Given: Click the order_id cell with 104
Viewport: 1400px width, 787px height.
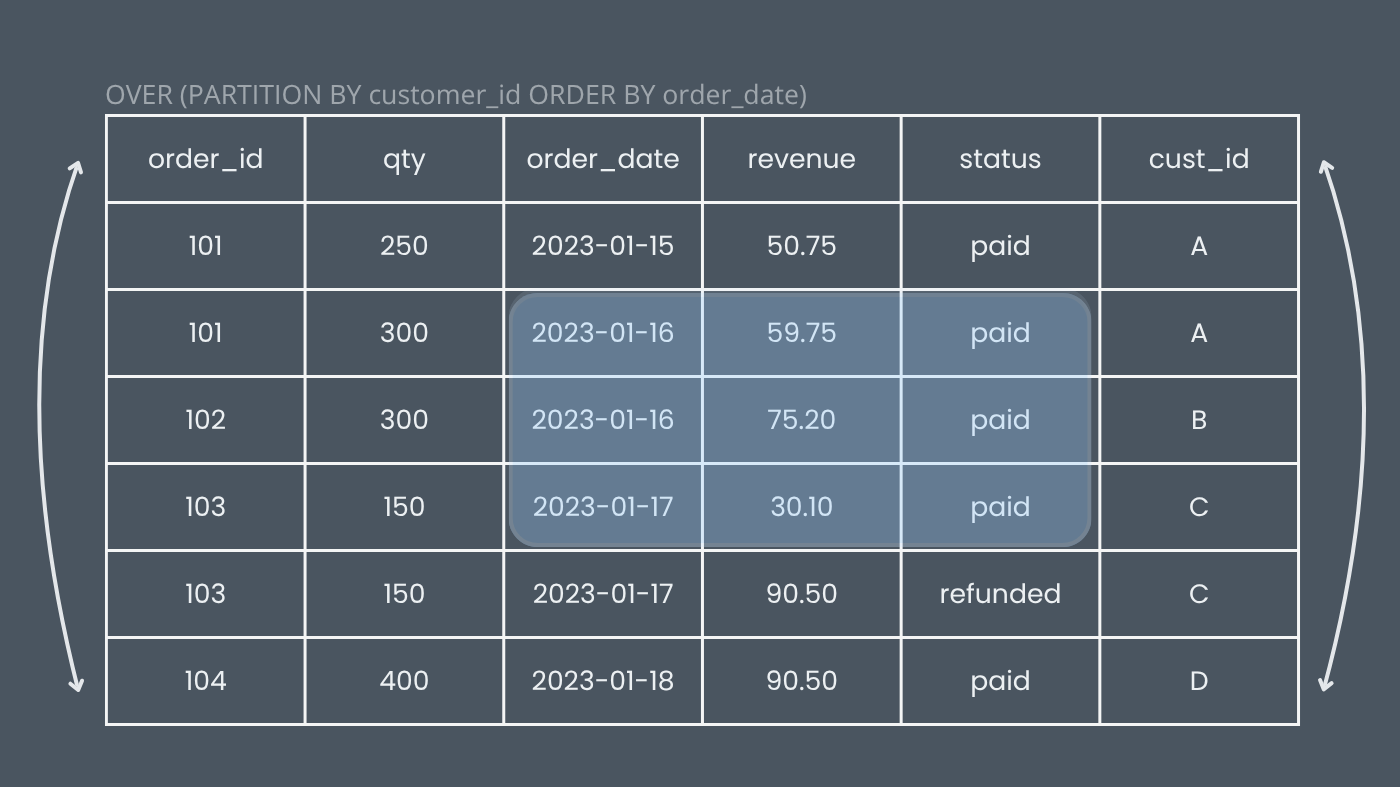Looking at the screenshot, I should tap(205, 681).
